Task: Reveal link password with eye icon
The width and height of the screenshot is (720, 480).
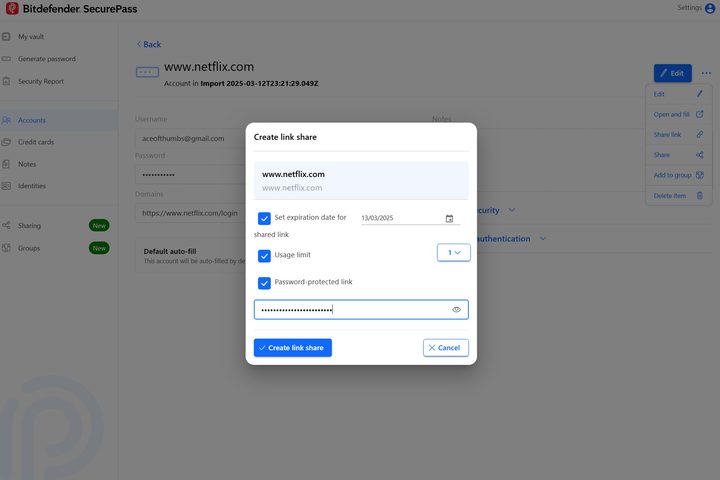Action: tap(456, 310)
